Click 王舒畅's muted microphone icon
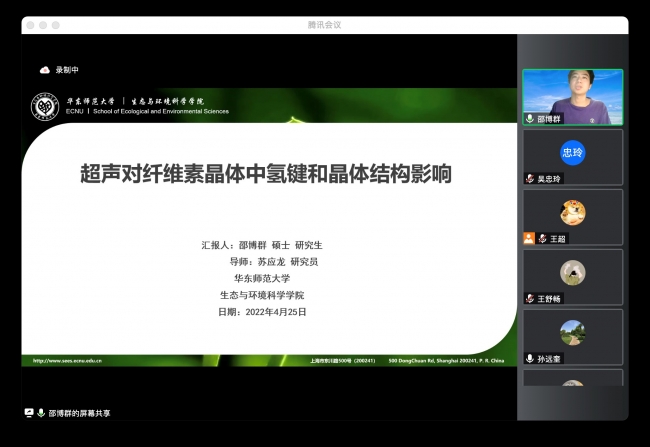 (x=530, y=298)
